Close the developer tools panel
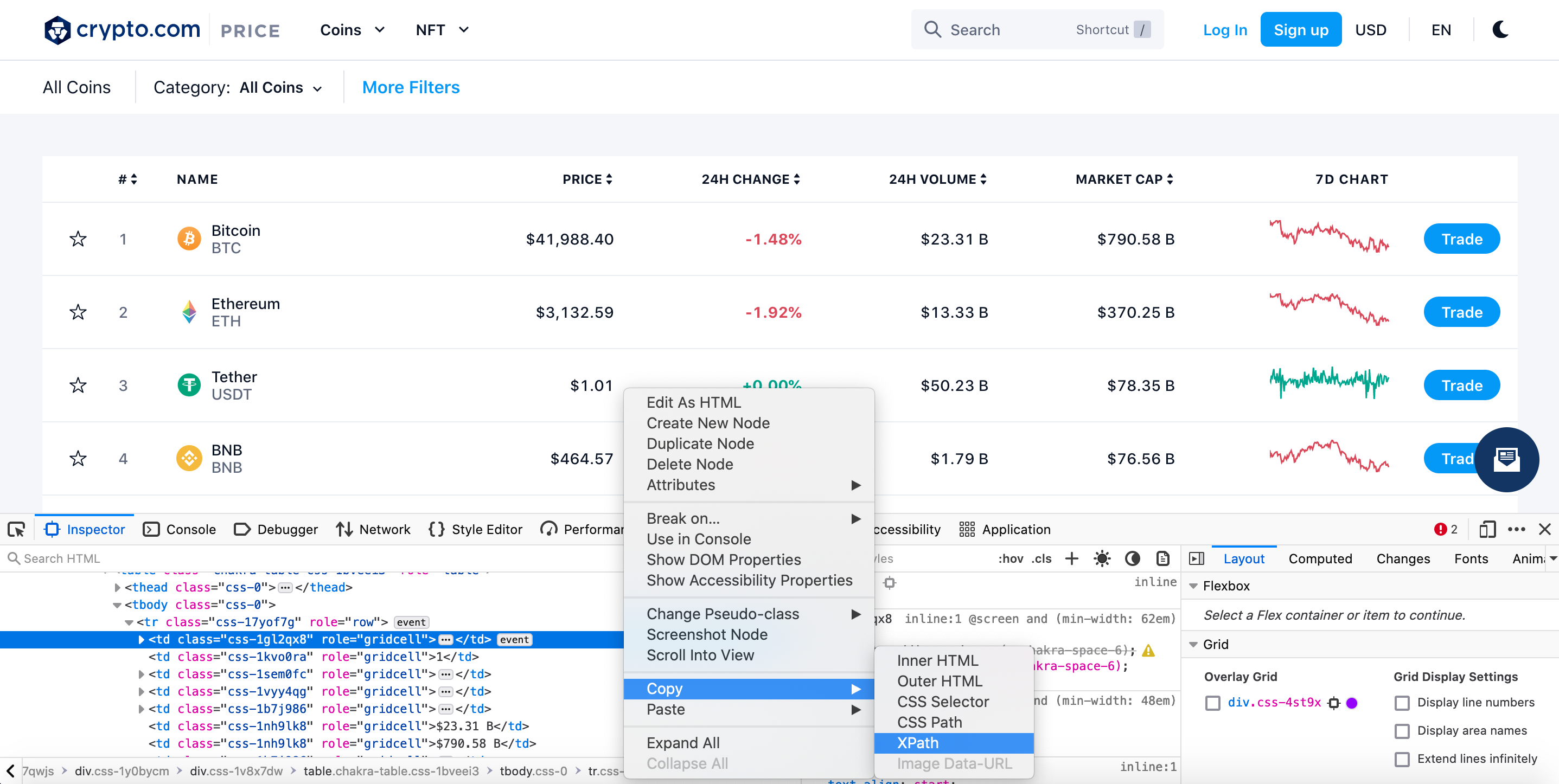 tap(1544, 529)
